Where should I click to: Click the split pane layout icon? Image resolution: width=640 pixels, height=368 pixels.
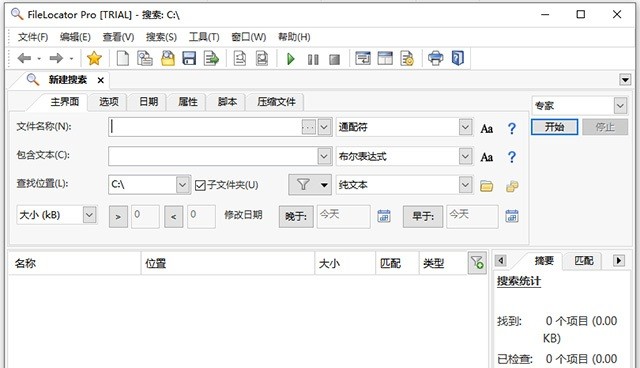tap(385, 59)
